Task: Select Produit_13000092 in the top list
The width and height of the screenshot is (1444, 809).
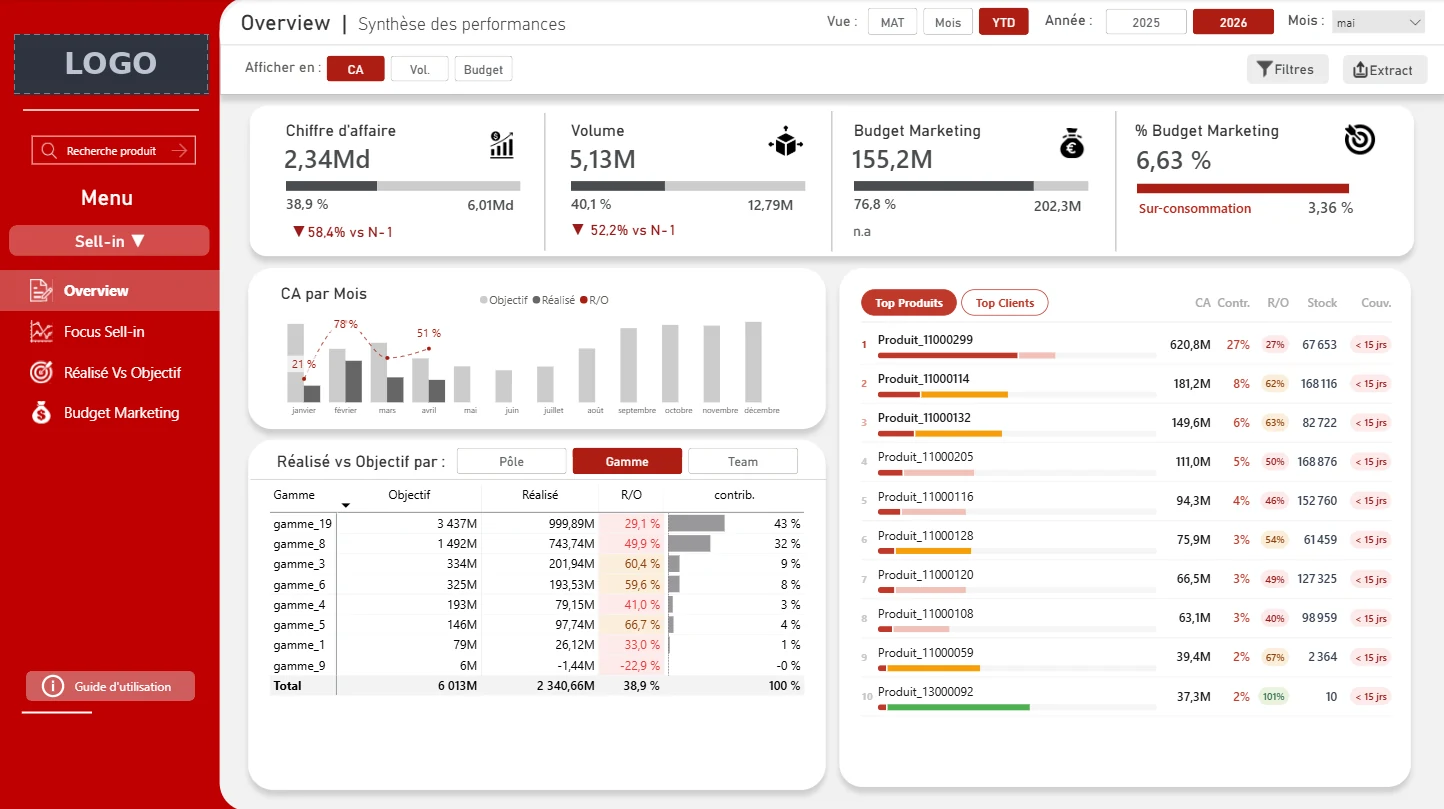Action: coord(925,691)
